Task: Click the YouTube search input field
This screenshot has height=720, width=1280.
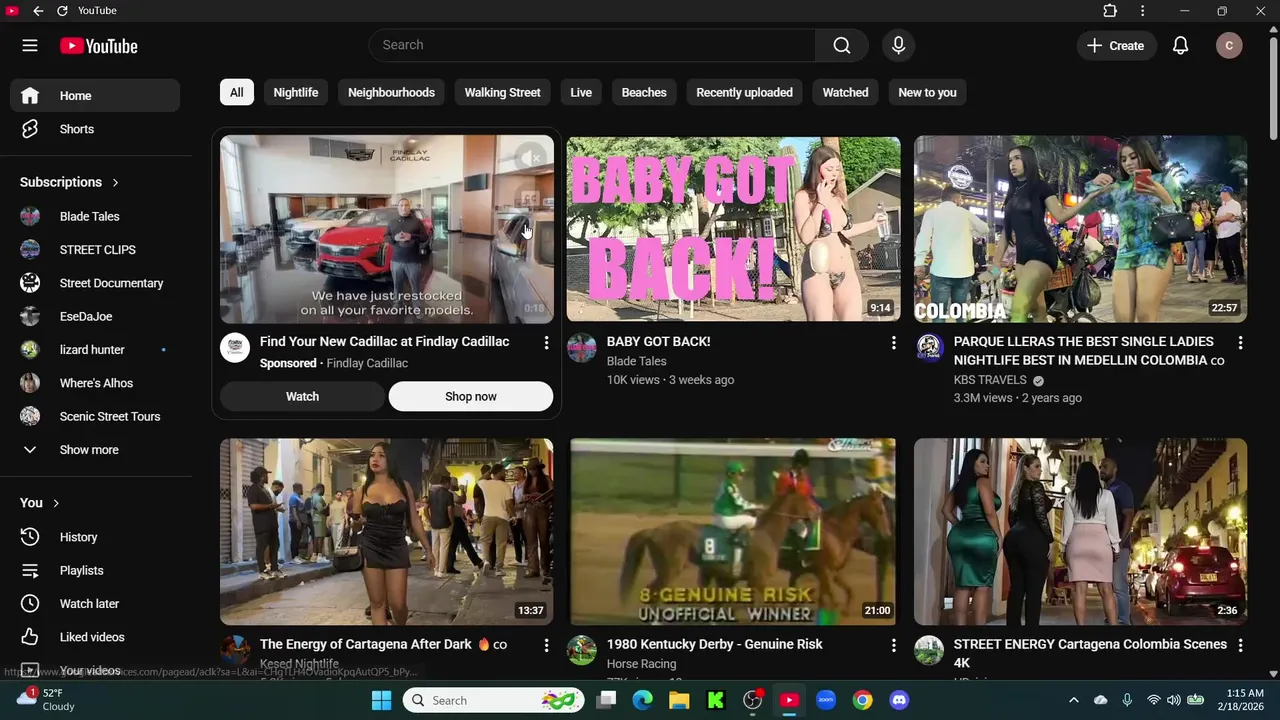Action: click(x=592, y=45)
